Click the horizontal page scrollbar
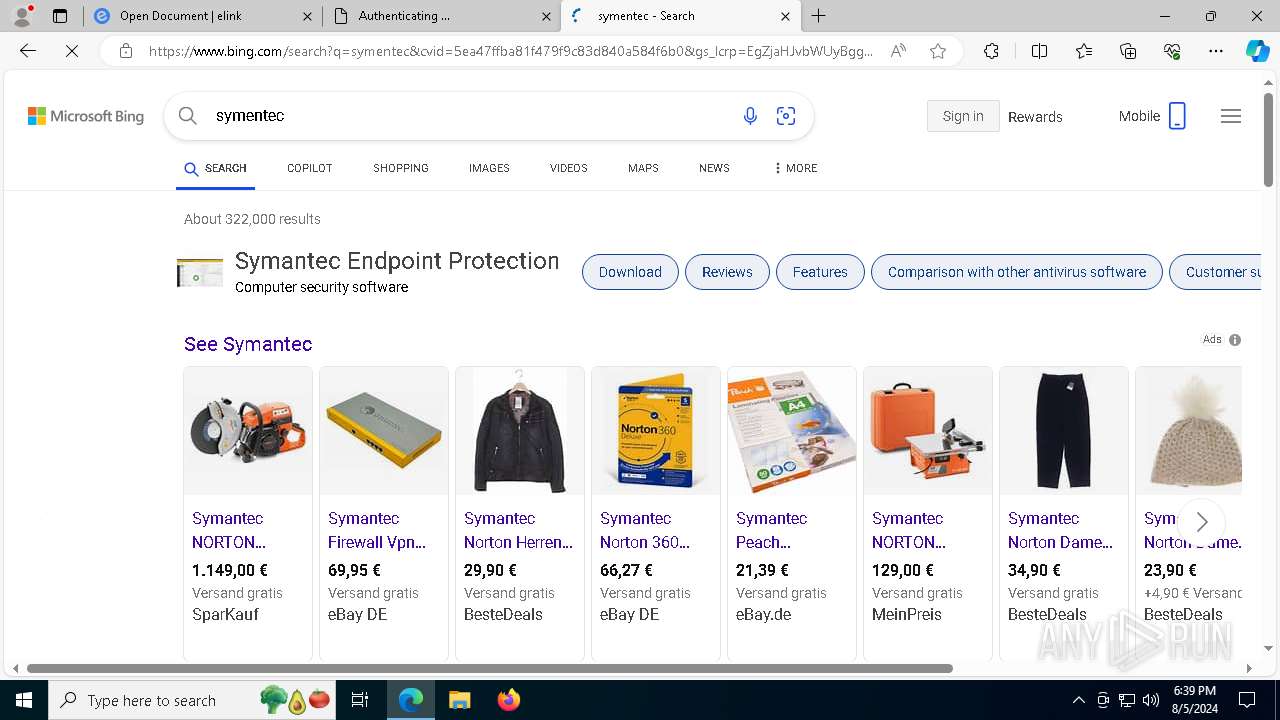Image resolution: width=1280 pixels, height=720 pixels. pyautogui.click(x=490, y=668)
